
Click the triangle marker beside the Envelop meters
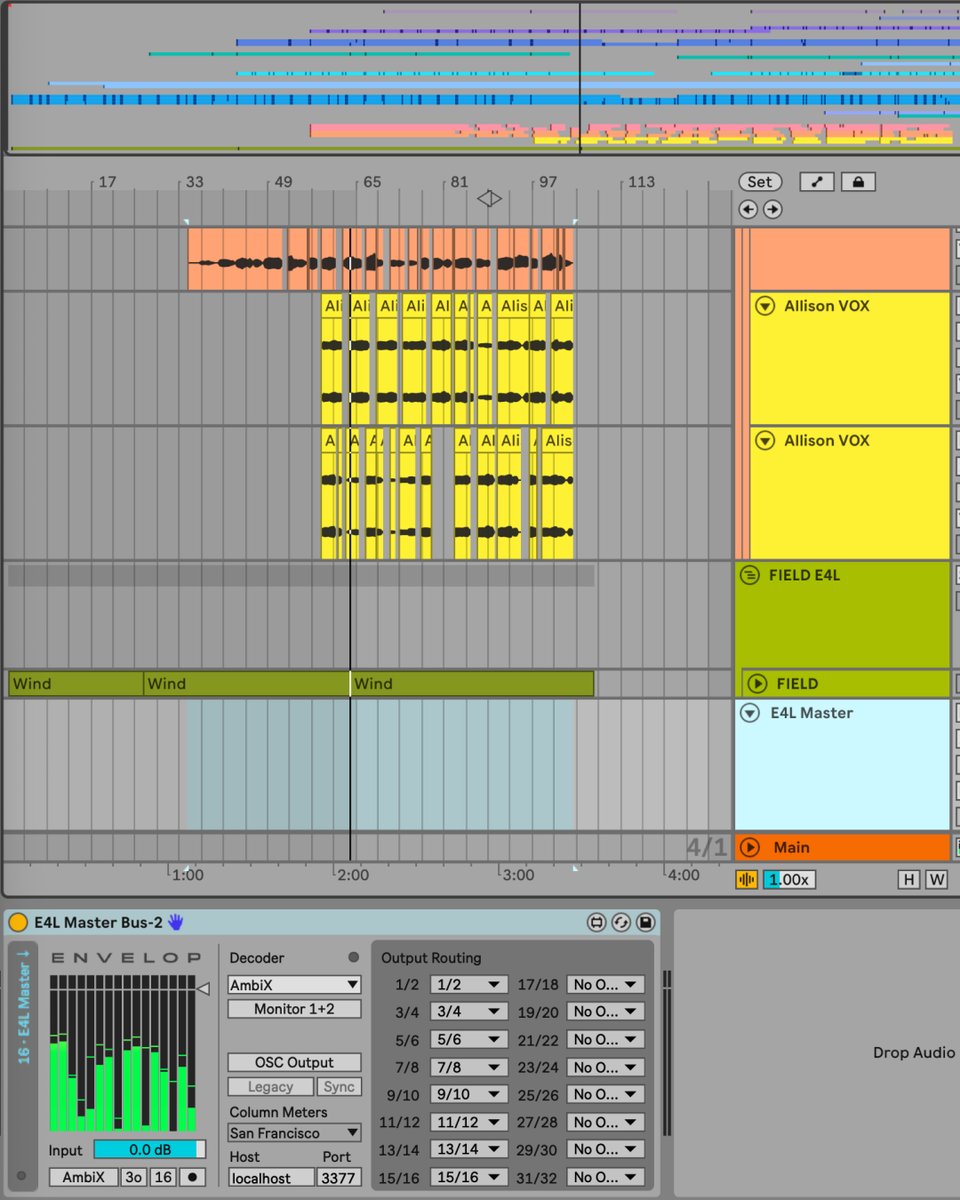point(203,988)
